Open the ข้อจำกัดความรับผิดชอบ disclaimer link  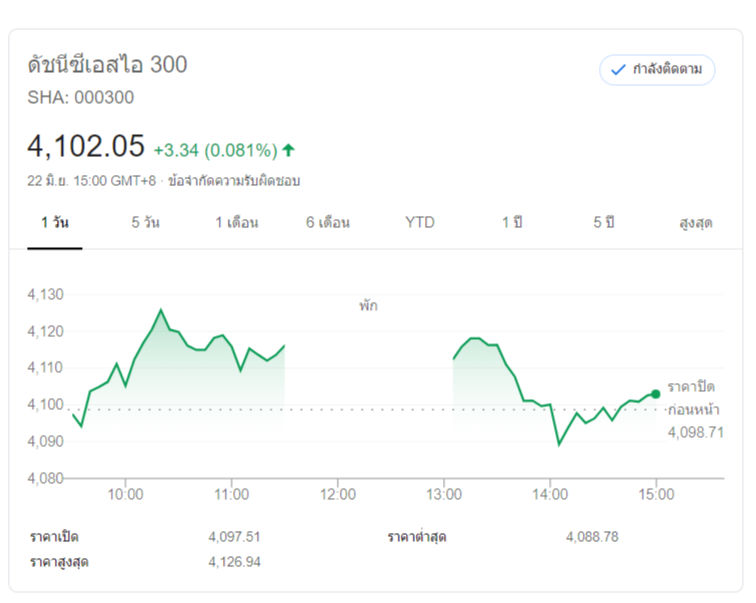point(234,181)
